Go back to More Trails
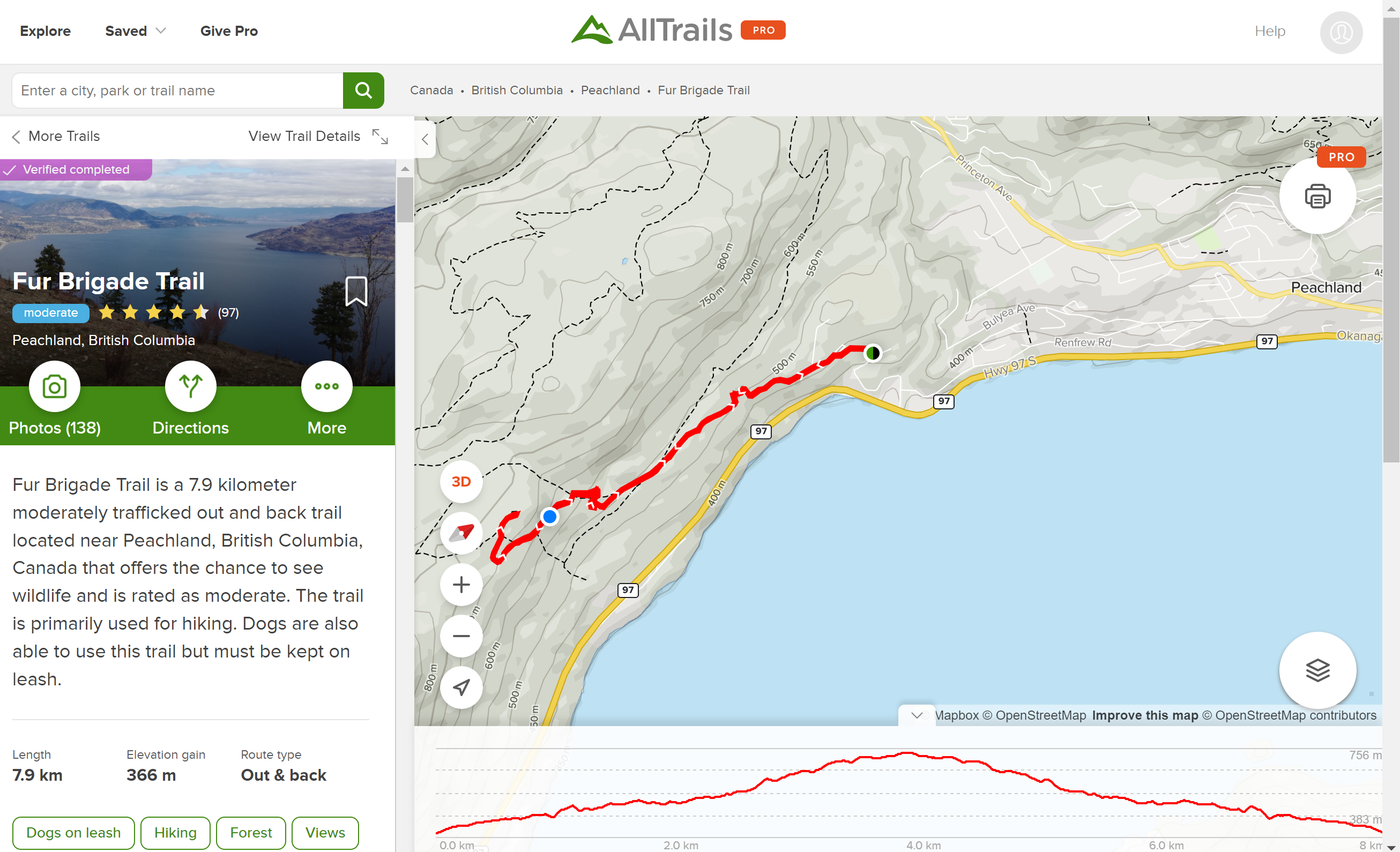This screenshot has width=1400, height=852. click(x=56, y=136)
